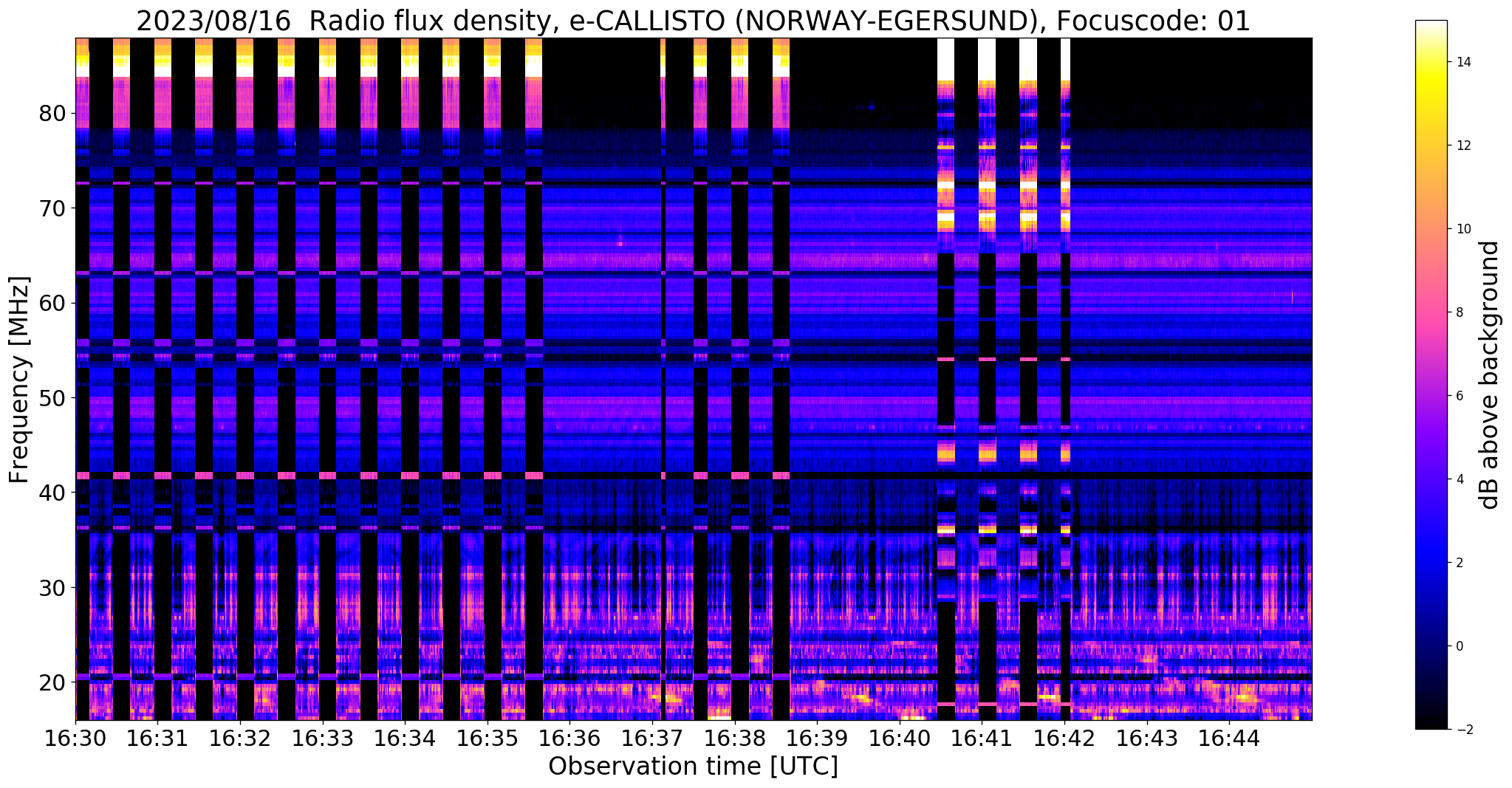The width and height of the screenshot is (1512, 788).
Task: Click the 16:32 time tick label
Action: (x=240, y=738)
